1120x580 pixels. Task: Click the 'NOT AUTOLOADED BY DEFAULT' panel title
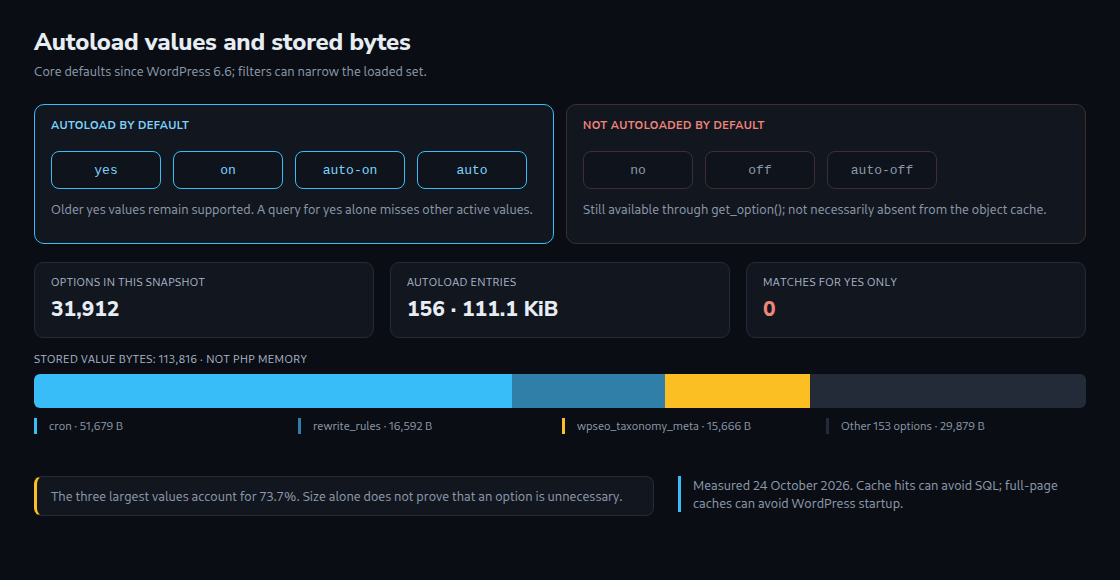[x=674, y=125]
